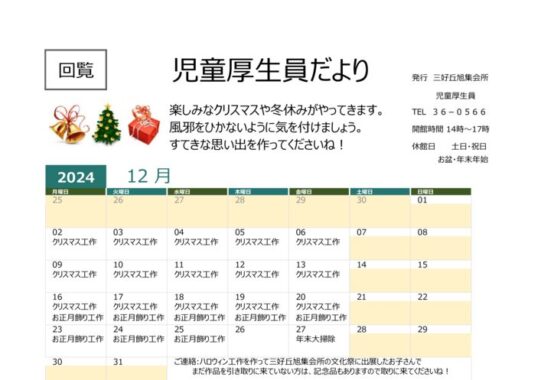Click クリスマス工作 on the 06 cell

click(x=318, y=242)
